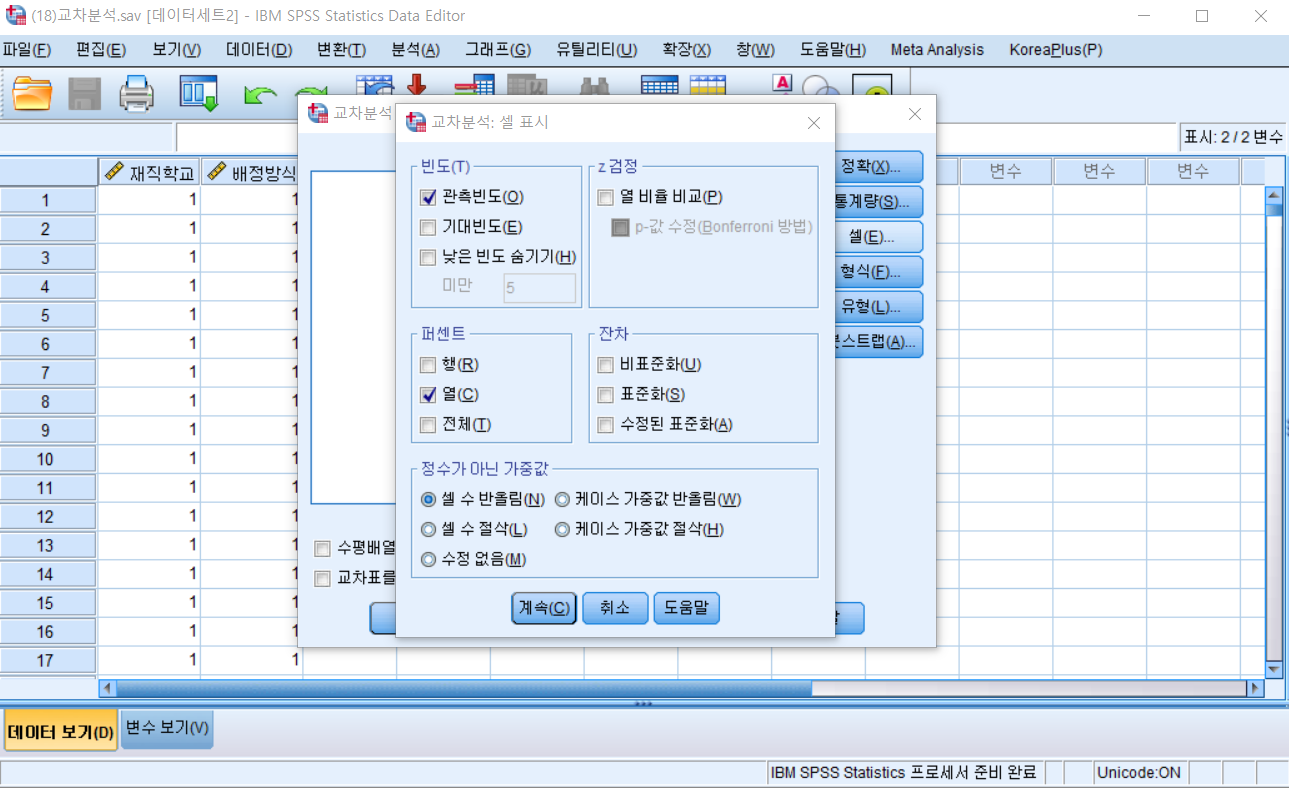Enable the 행(R) percent checkbox
Image resolution: width=1289 pixels, height=788 pixels.
(x=428, y=365)
